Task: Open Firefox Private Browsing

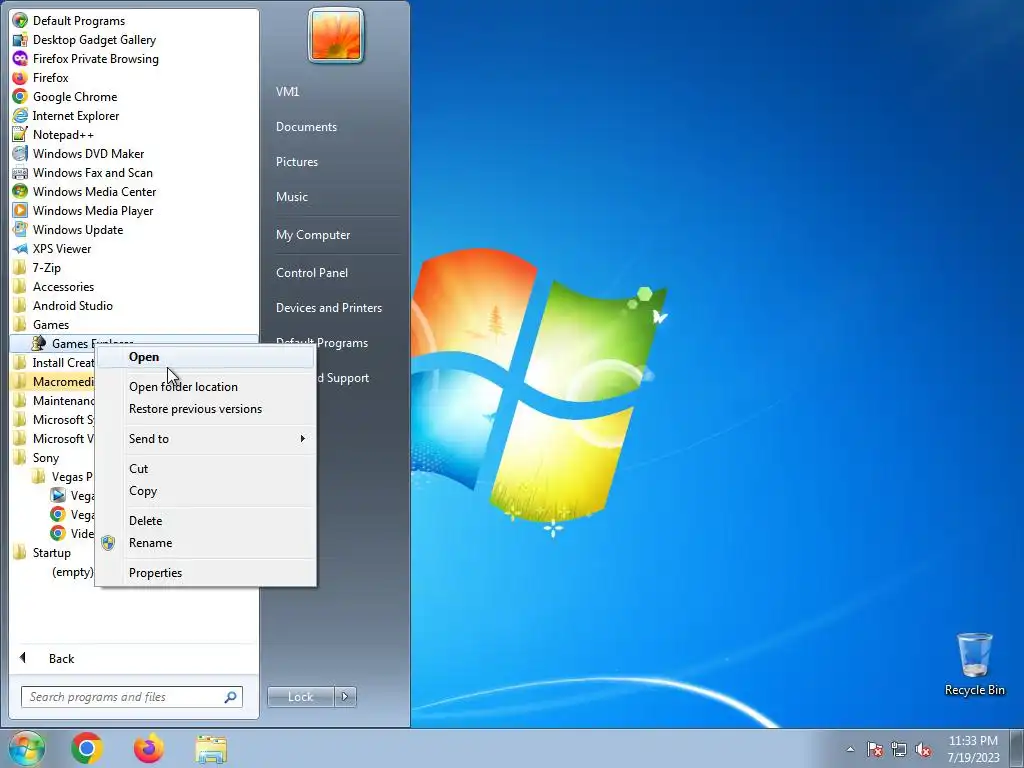Action: [x=86, y=59]
